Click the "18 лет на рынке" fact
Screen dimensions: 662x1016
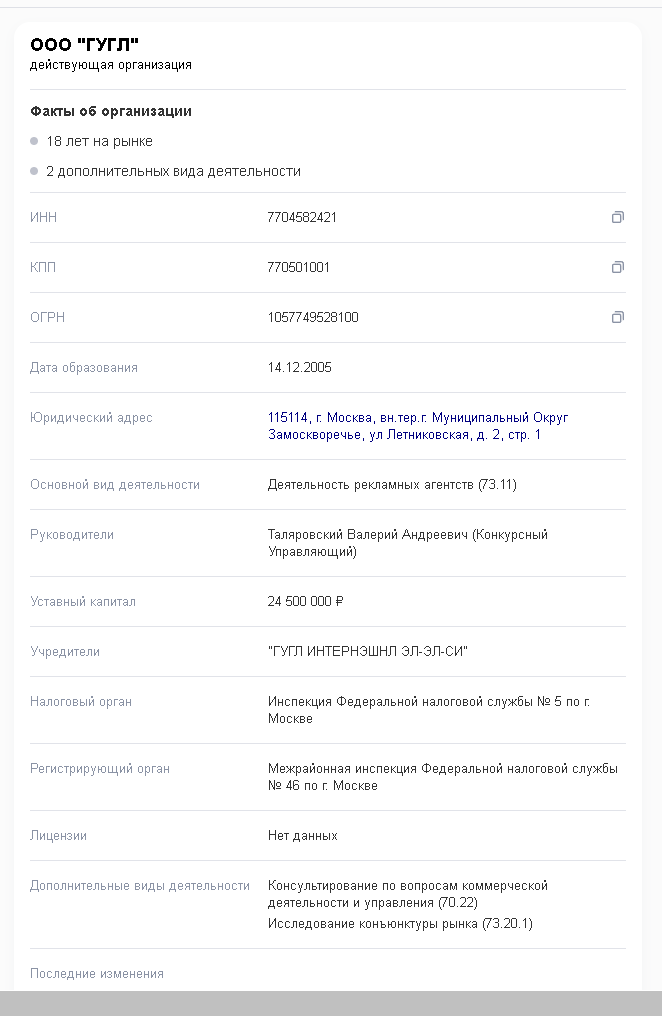click(x=99, y=141)
